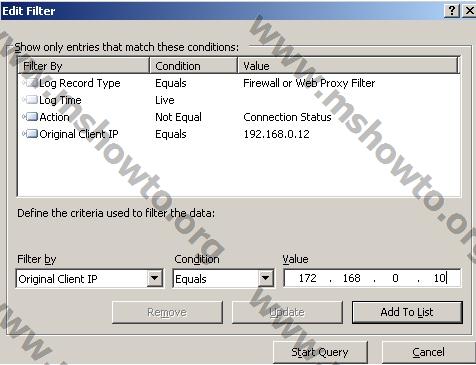Viewport: 476px width, 365px height.
Task: Click the Add To List button
Action: click(407, 312)
